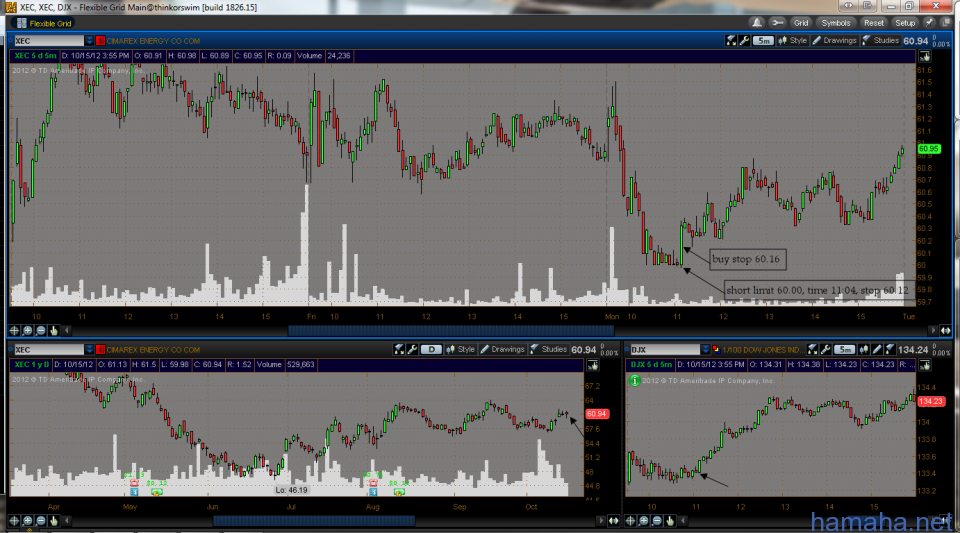Open the Setup menu
The height and width of the screenshot is (533, 960).
pyautogui.click(x=905, y=23)
